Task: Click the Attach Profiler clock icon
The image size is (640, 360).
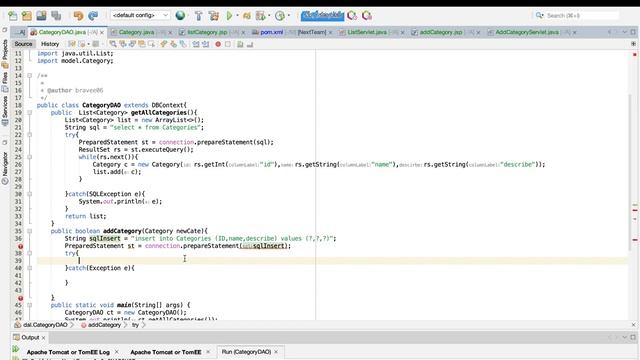Action: click(280, 16)
